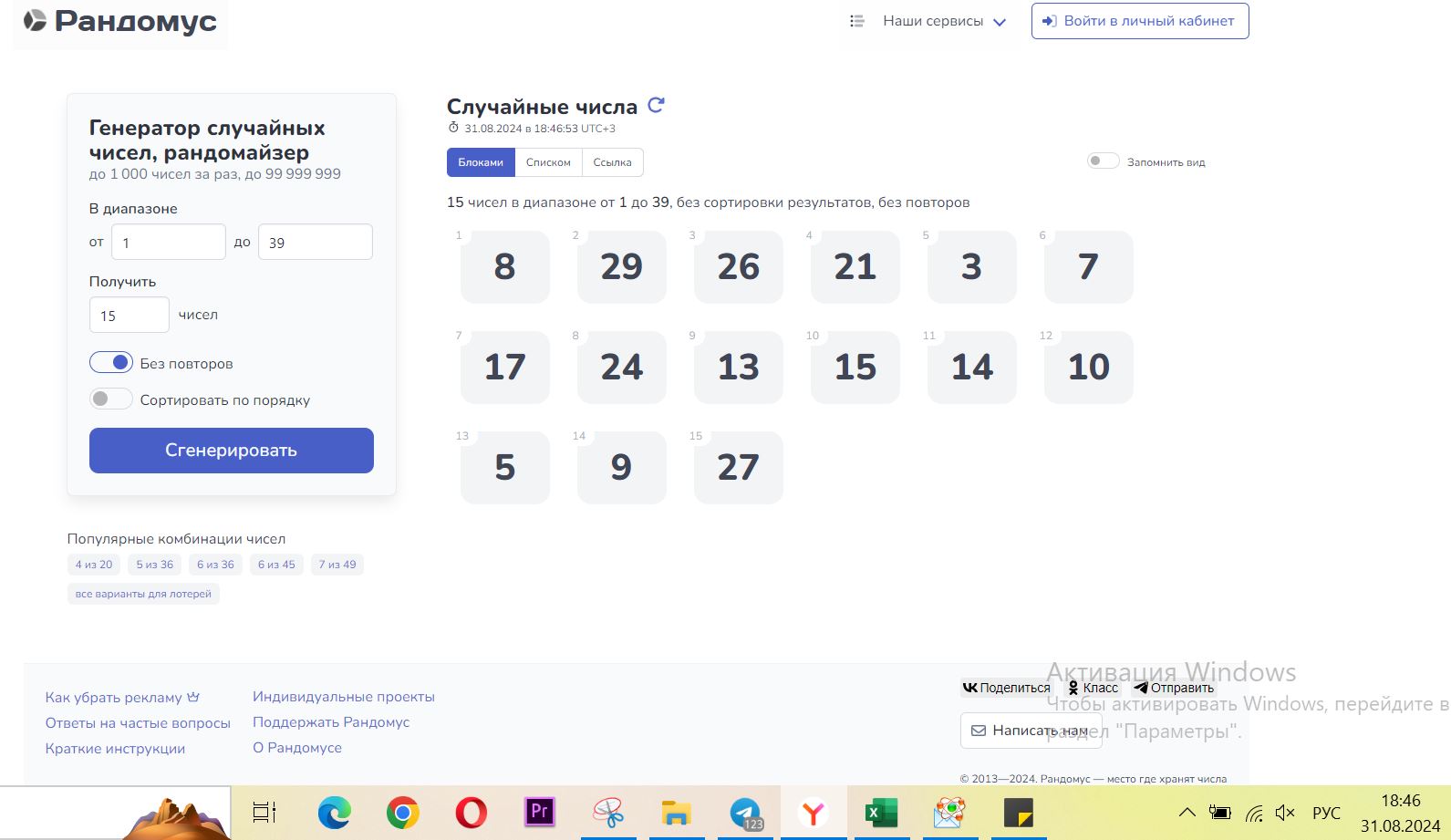Open the О Рандомусе link
The height and width of the screenshot is (840, 1451).
click(x=297, y=747)
